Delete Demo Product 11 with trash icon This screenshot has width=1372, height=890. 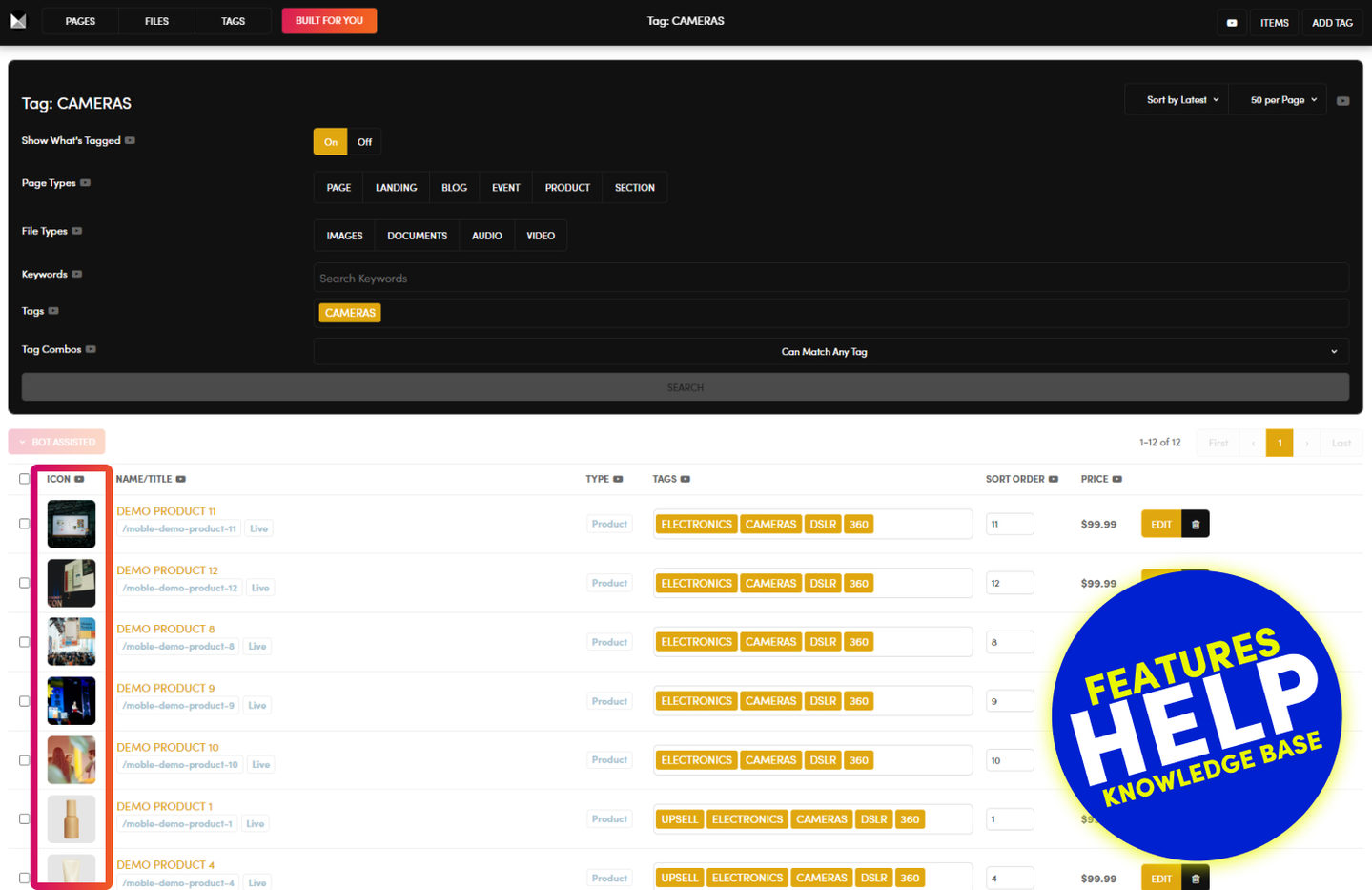[1195, 524]
